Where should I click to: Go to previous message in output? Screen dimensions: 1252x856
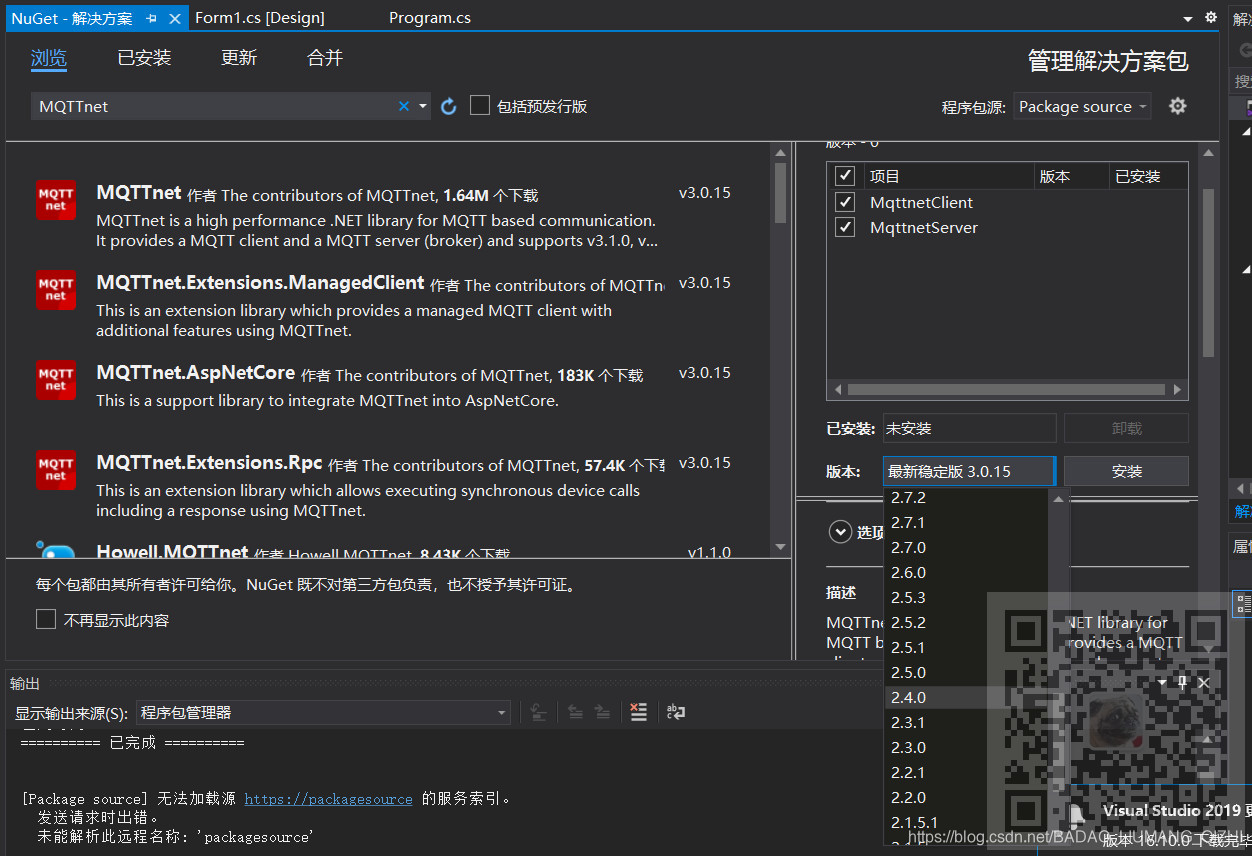click(575, 711)
